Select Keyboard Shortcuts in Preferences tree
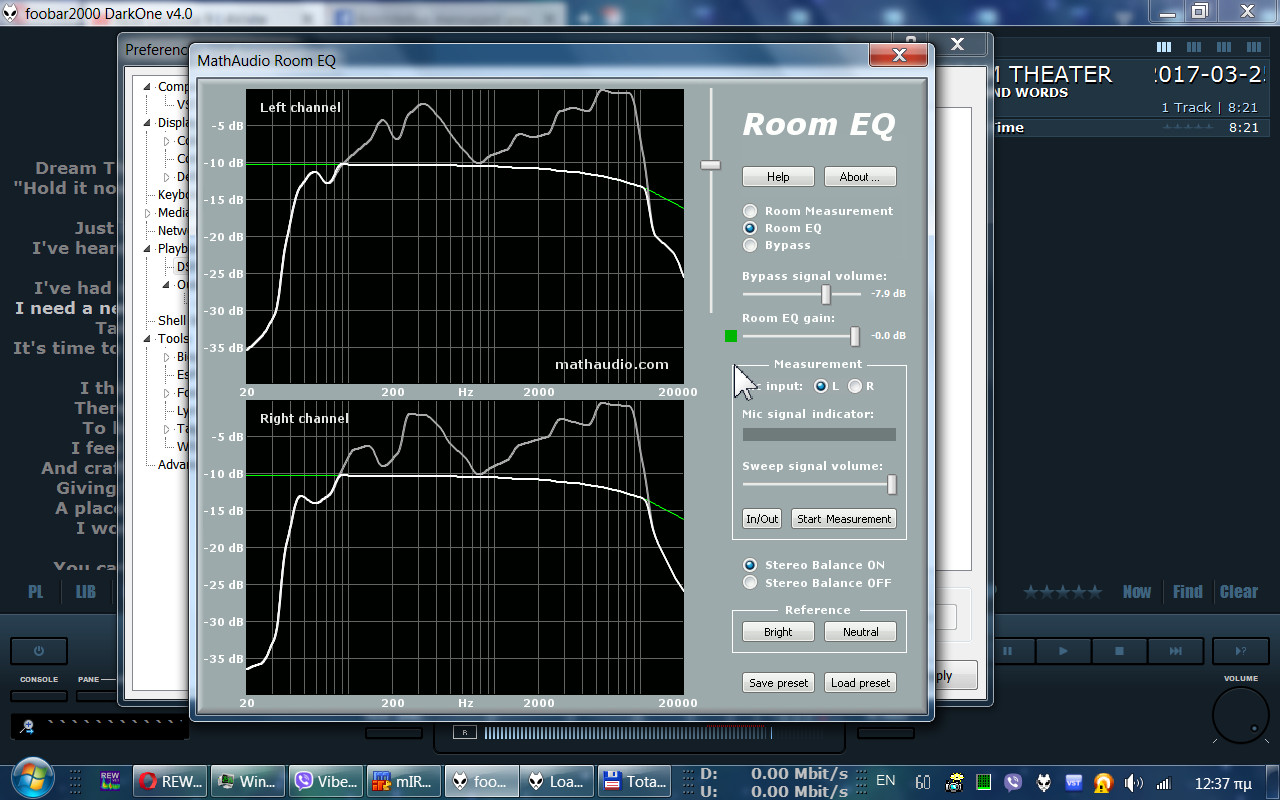 [173, 195]
